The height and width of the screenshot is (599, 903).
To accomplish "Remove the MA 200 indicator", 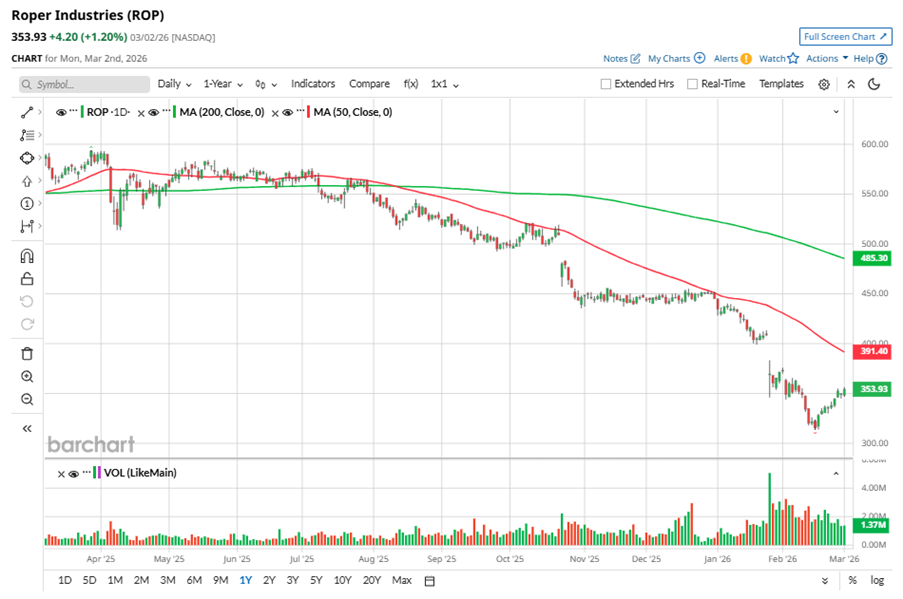I will 141,113.
